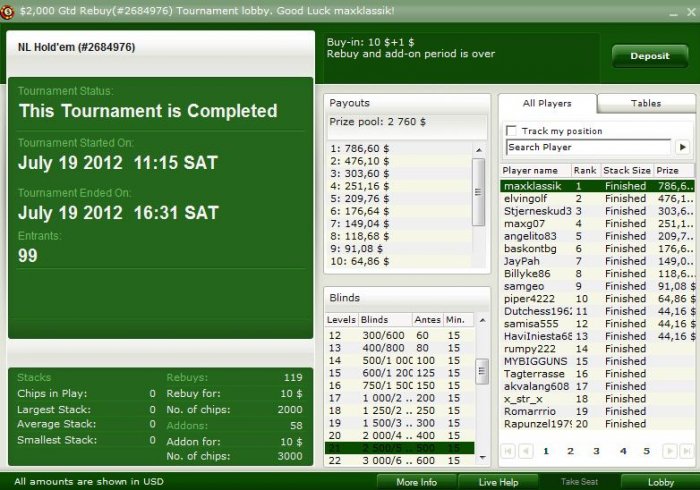Sort by Stack Size column header
The image size is (700, 490).
tap(627, 170)
